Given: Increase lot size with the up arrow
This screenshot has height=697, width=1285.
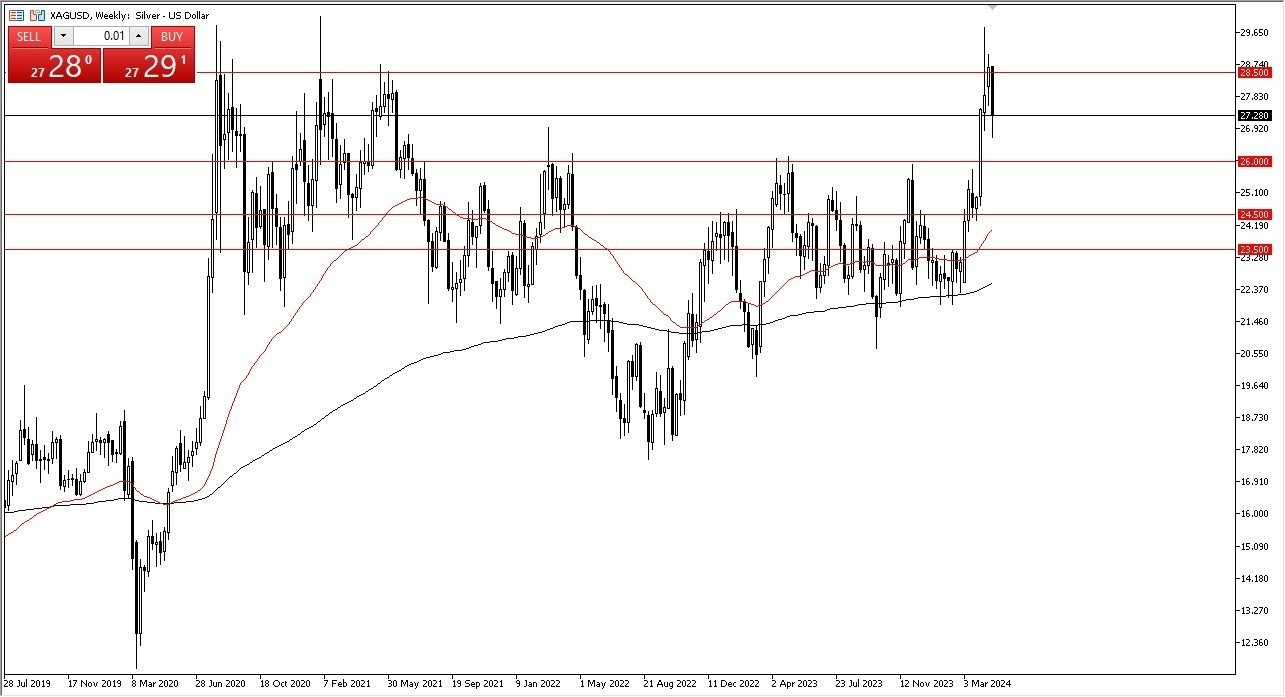Looking at the screenshot, I should (x=139, y=36).
